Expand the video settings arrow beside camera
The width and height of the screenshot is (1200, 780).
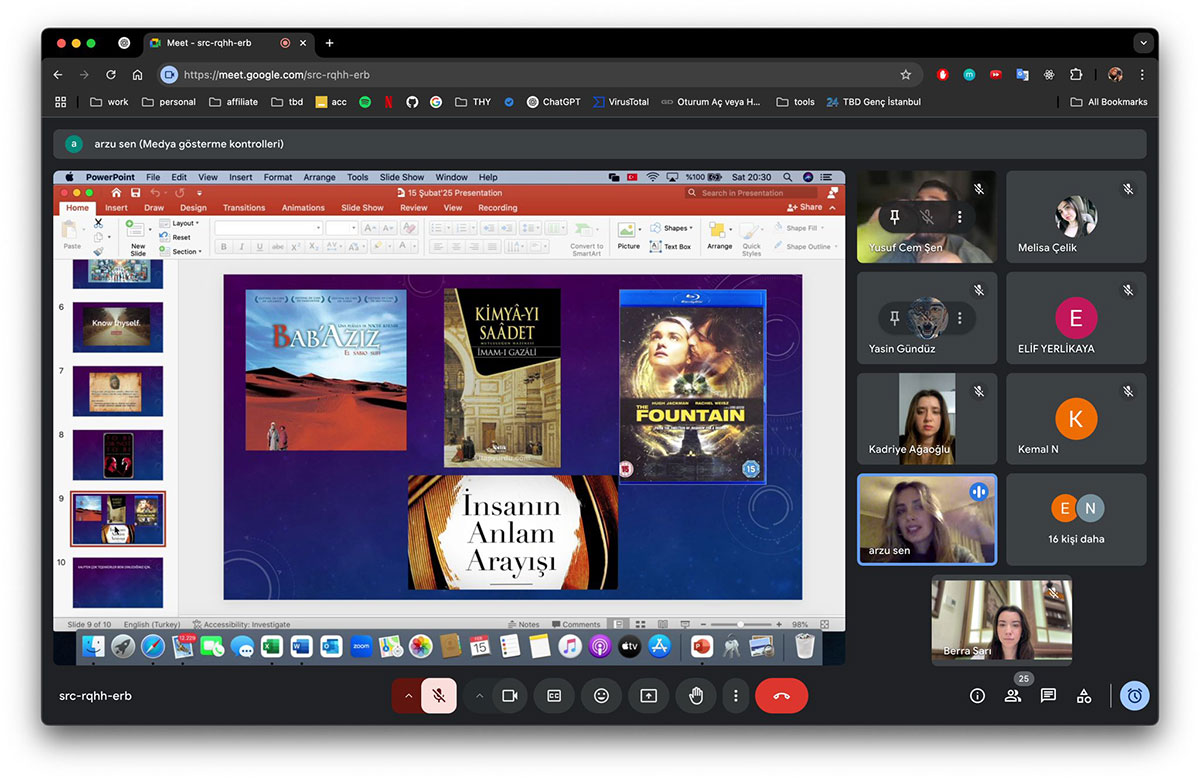tap(479, 696)
